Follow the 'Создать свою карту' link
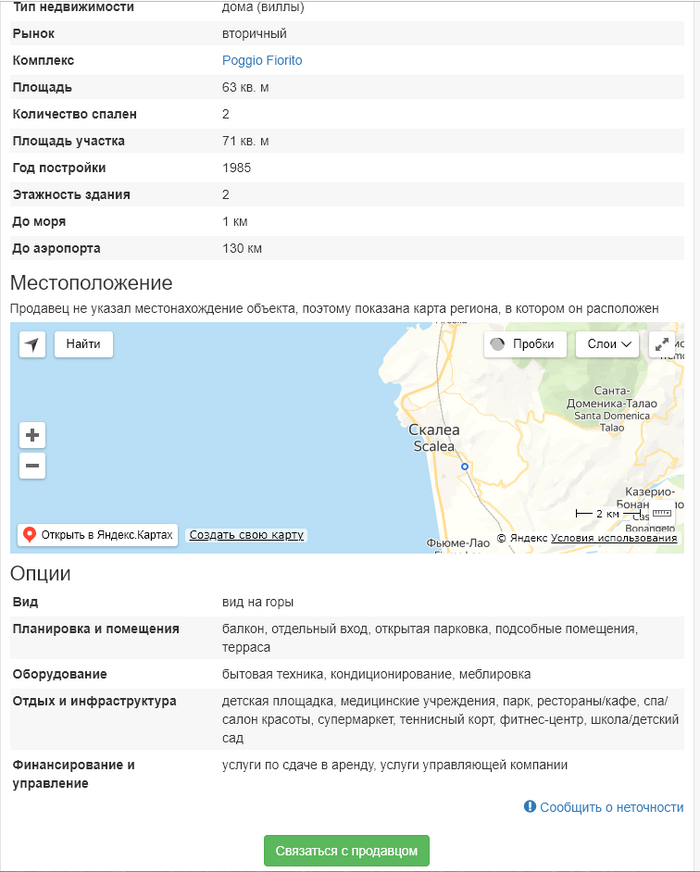Viewport: 700px width, 872px height. tap(246, 535)
